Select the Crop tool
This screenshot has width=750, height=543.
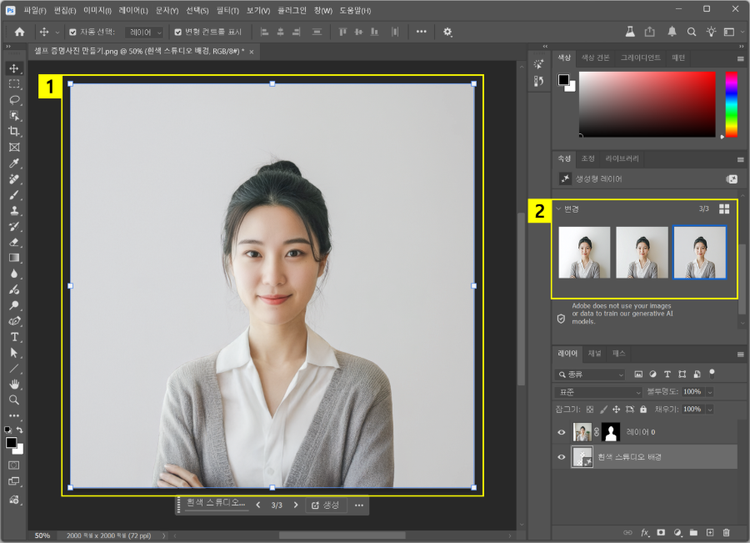click(x=14, y=132)
